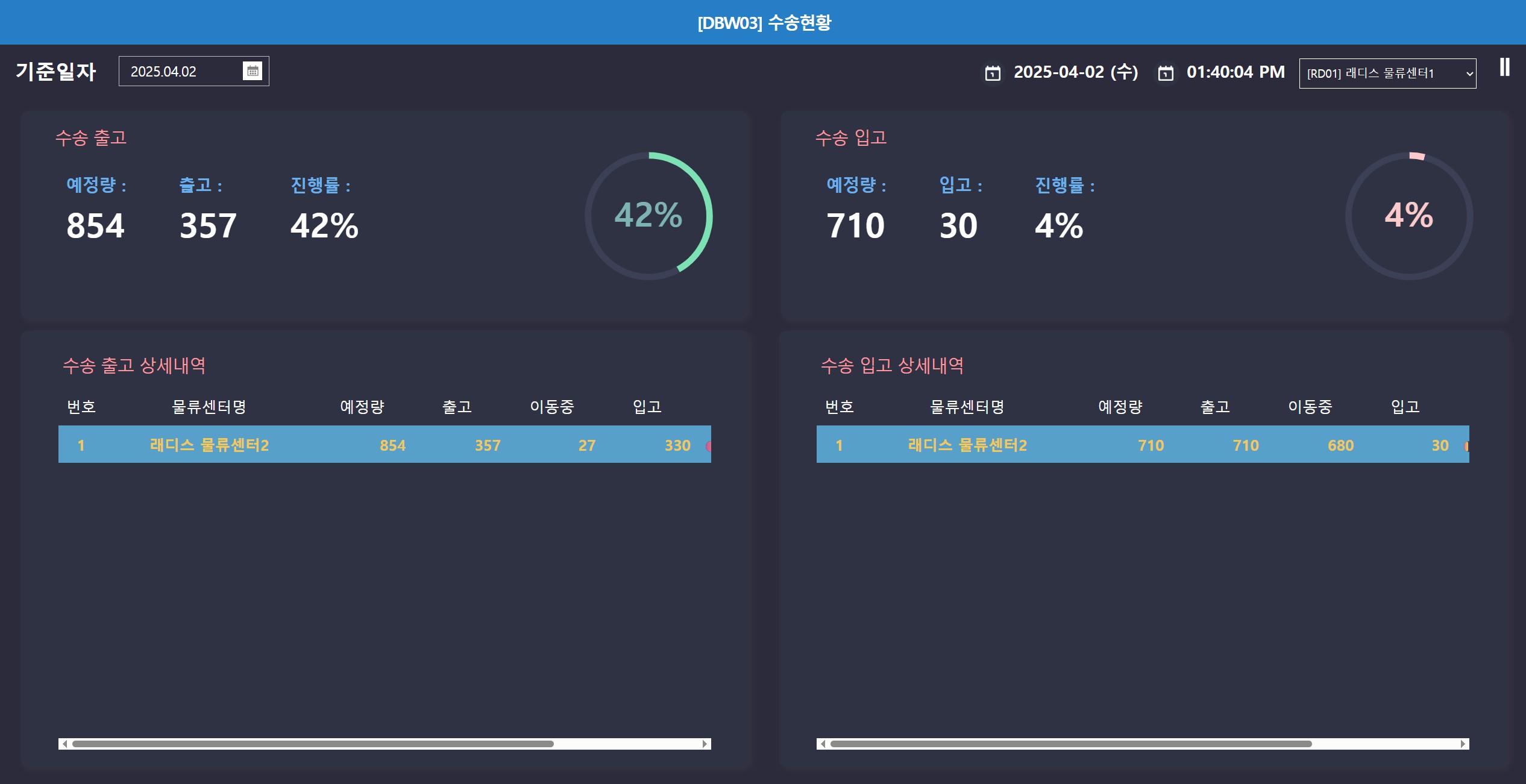Select 래디스 물류센터2 row in inbound details
The height and width of the screenshot is (784, 1526).
point(1143,445)
